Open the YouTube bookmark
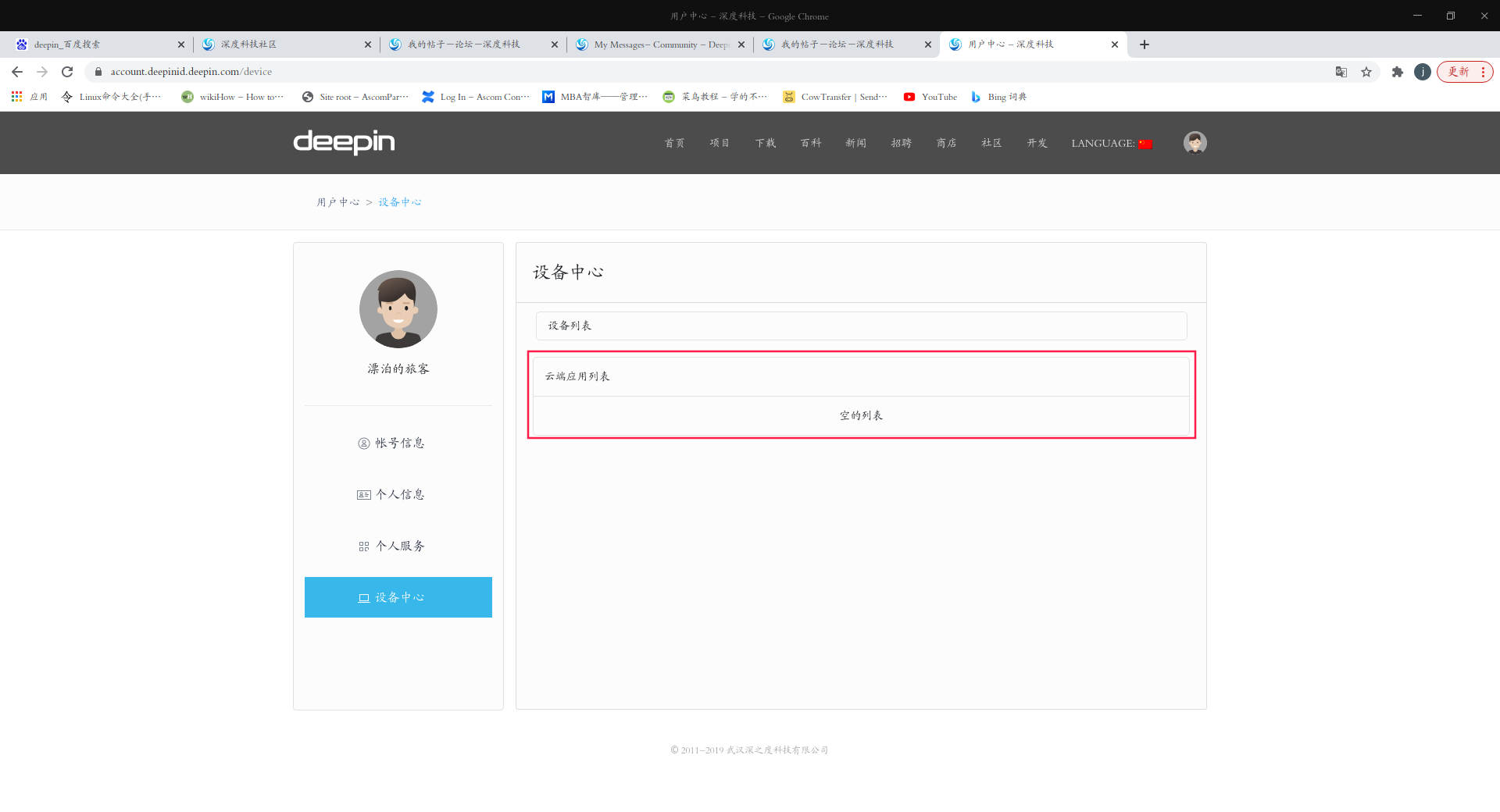1500x812 pixels. (x=930, y=97)
